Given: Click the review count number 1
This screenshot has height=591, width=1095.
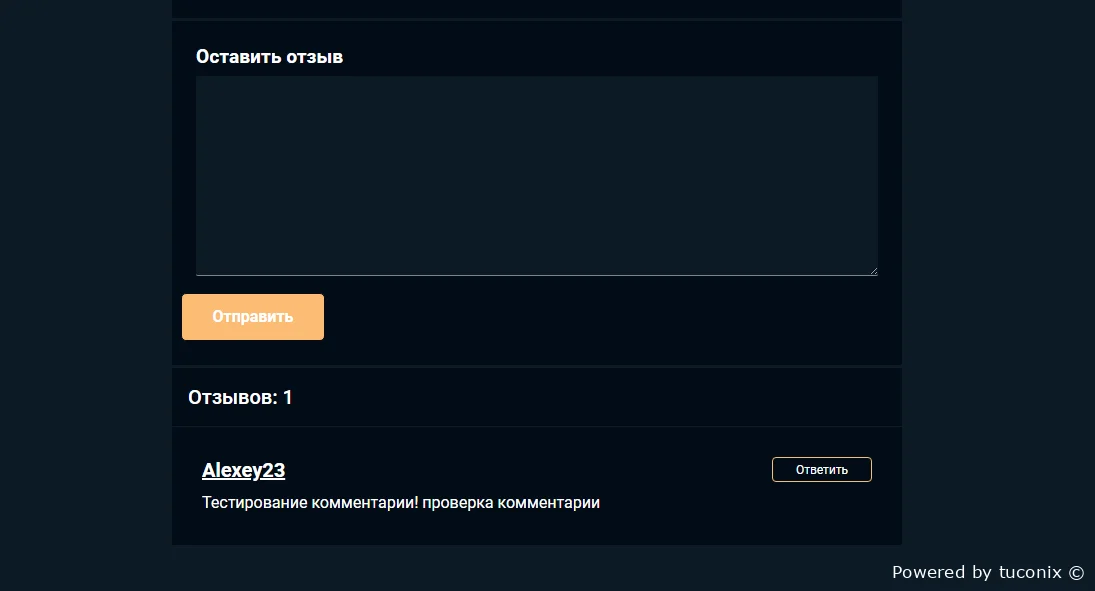Looking at the screenshot, I should [x=287, y=397].
